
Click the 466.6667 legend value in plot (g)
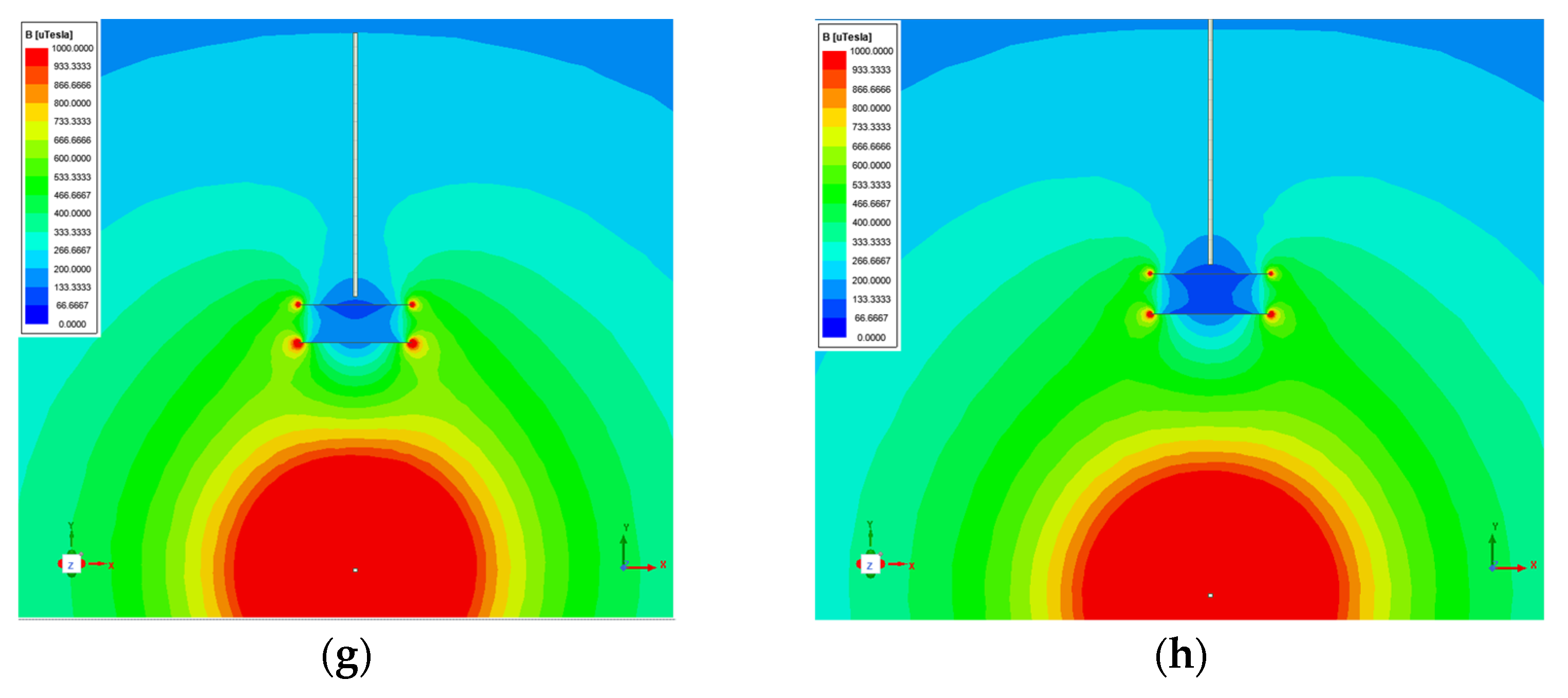[72, 195]
